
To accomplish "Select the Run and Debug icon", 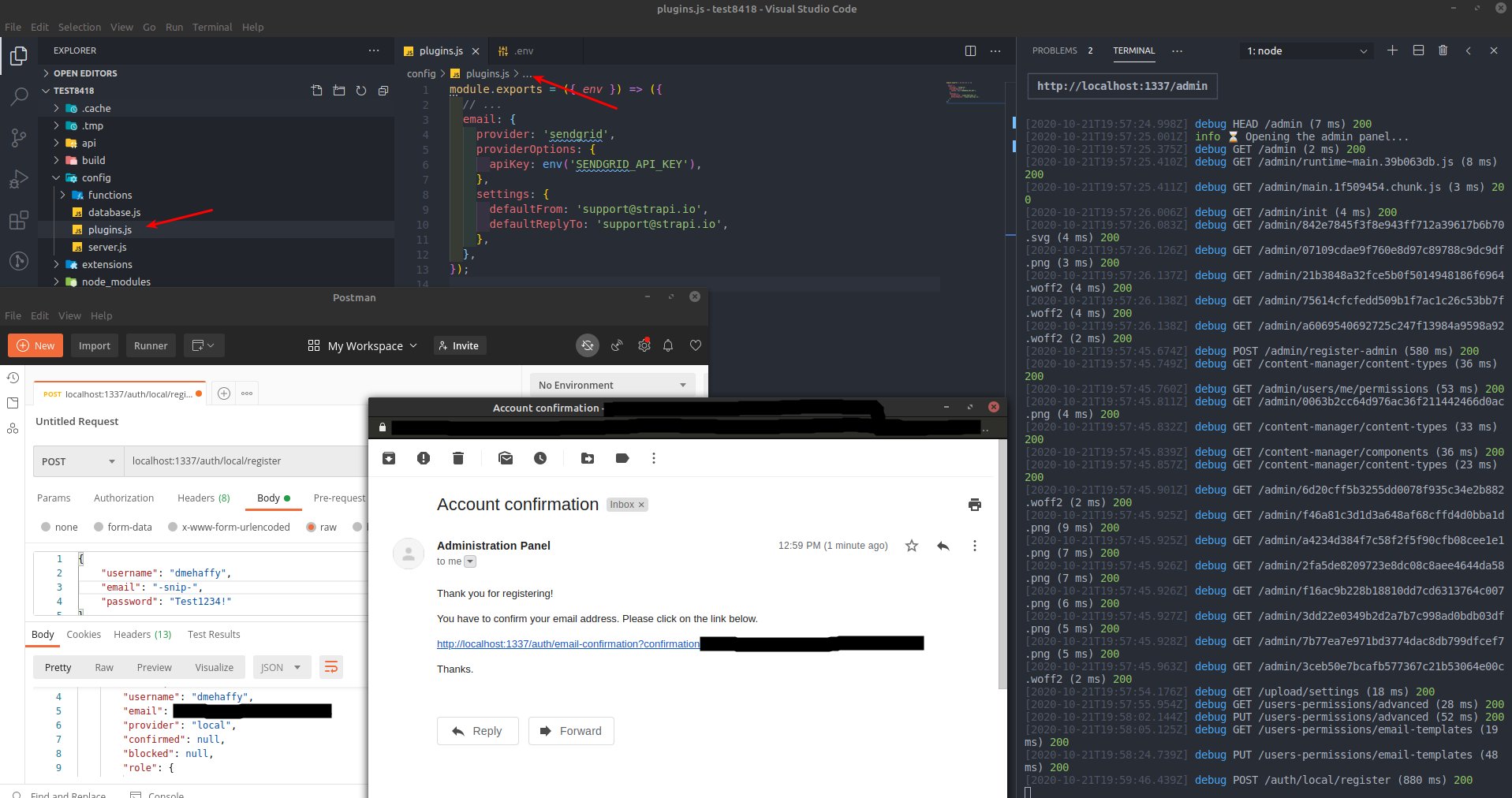I will point(18,179).
